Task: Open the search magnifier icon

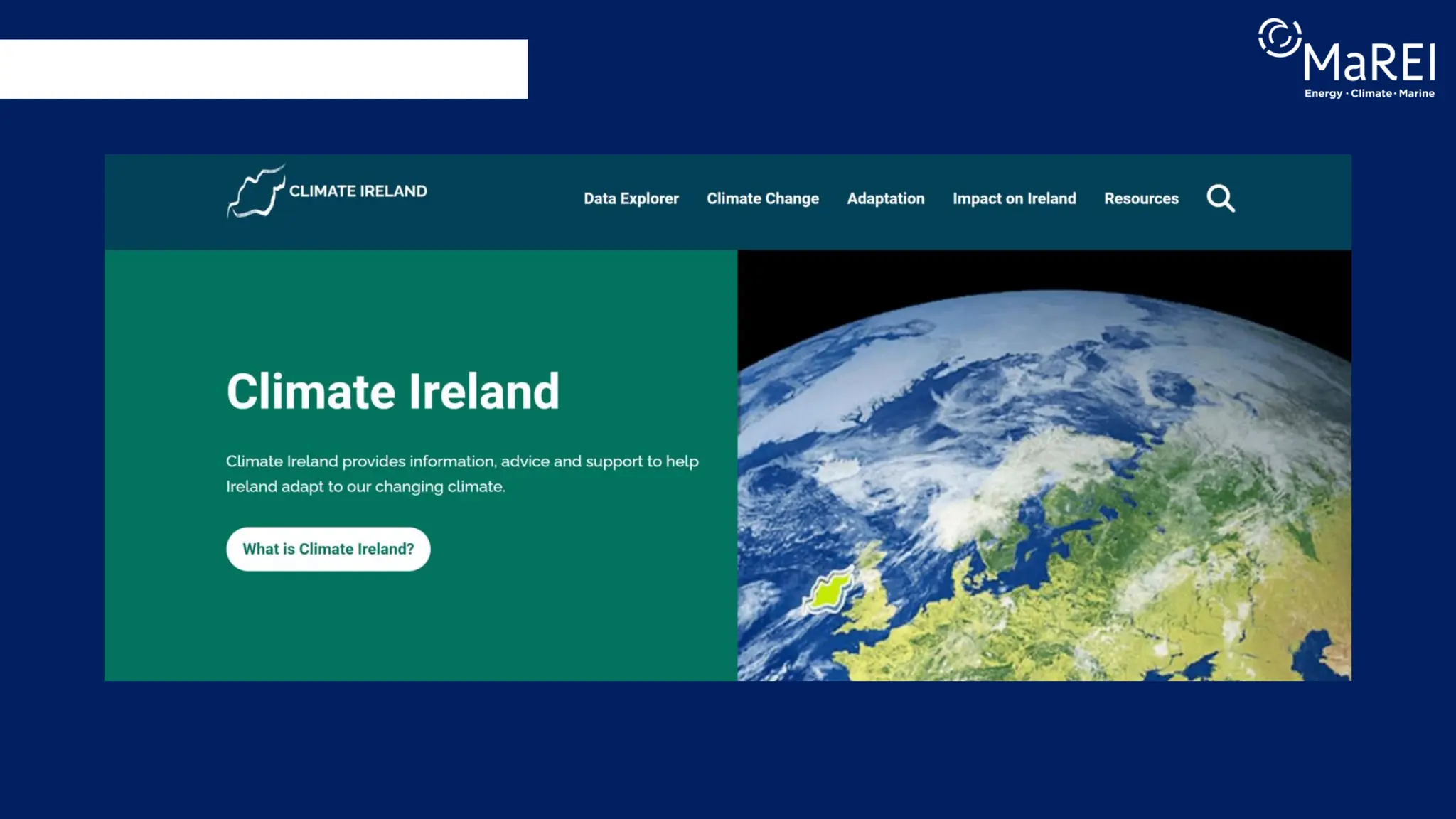Action: coord(1221,198)
